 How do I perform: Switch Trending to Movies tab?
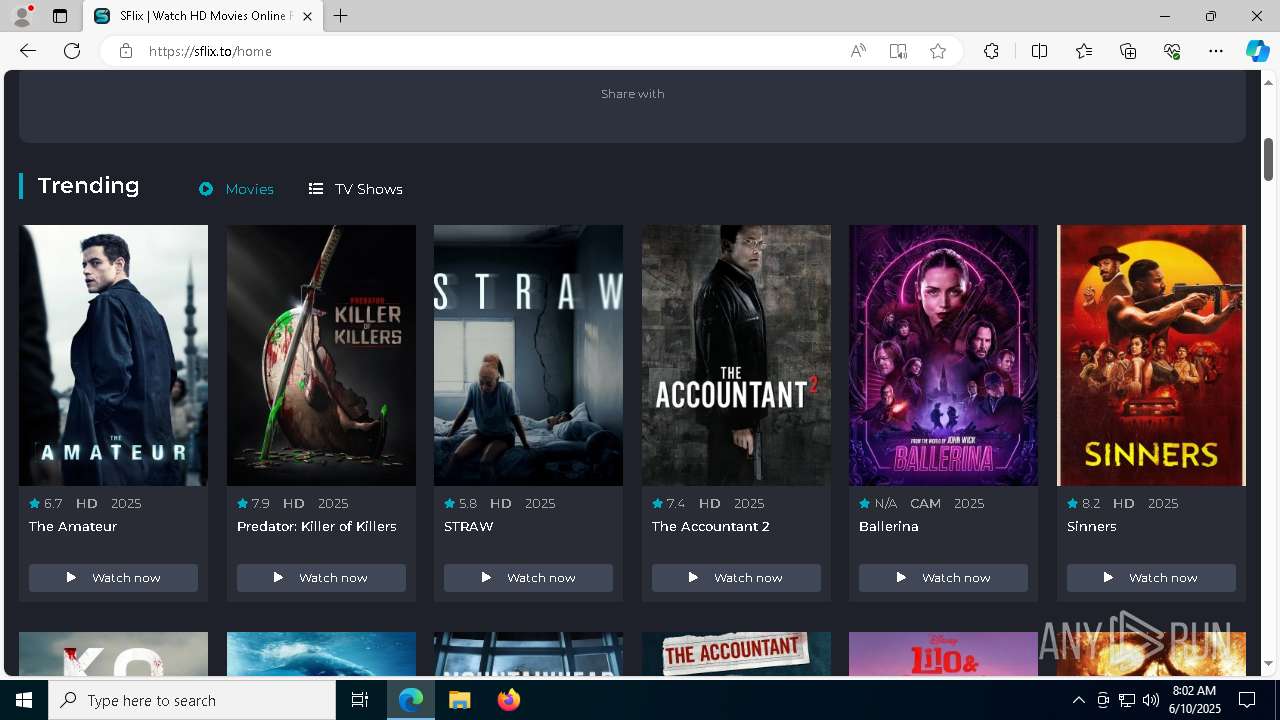pos(236,189)
